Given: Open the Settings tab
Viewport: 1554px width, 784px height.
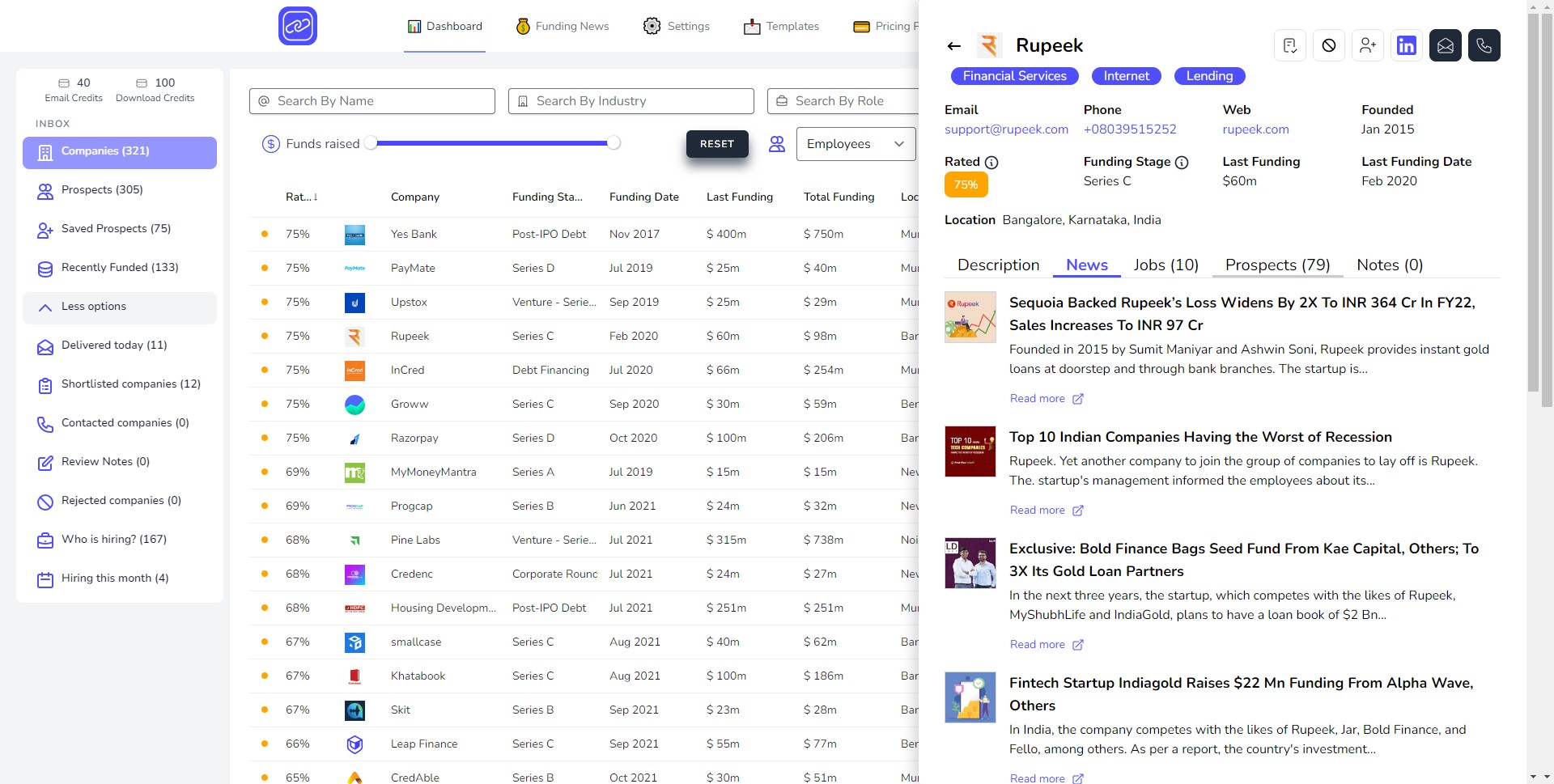Looking at the screenshot, I should point(677,26).
